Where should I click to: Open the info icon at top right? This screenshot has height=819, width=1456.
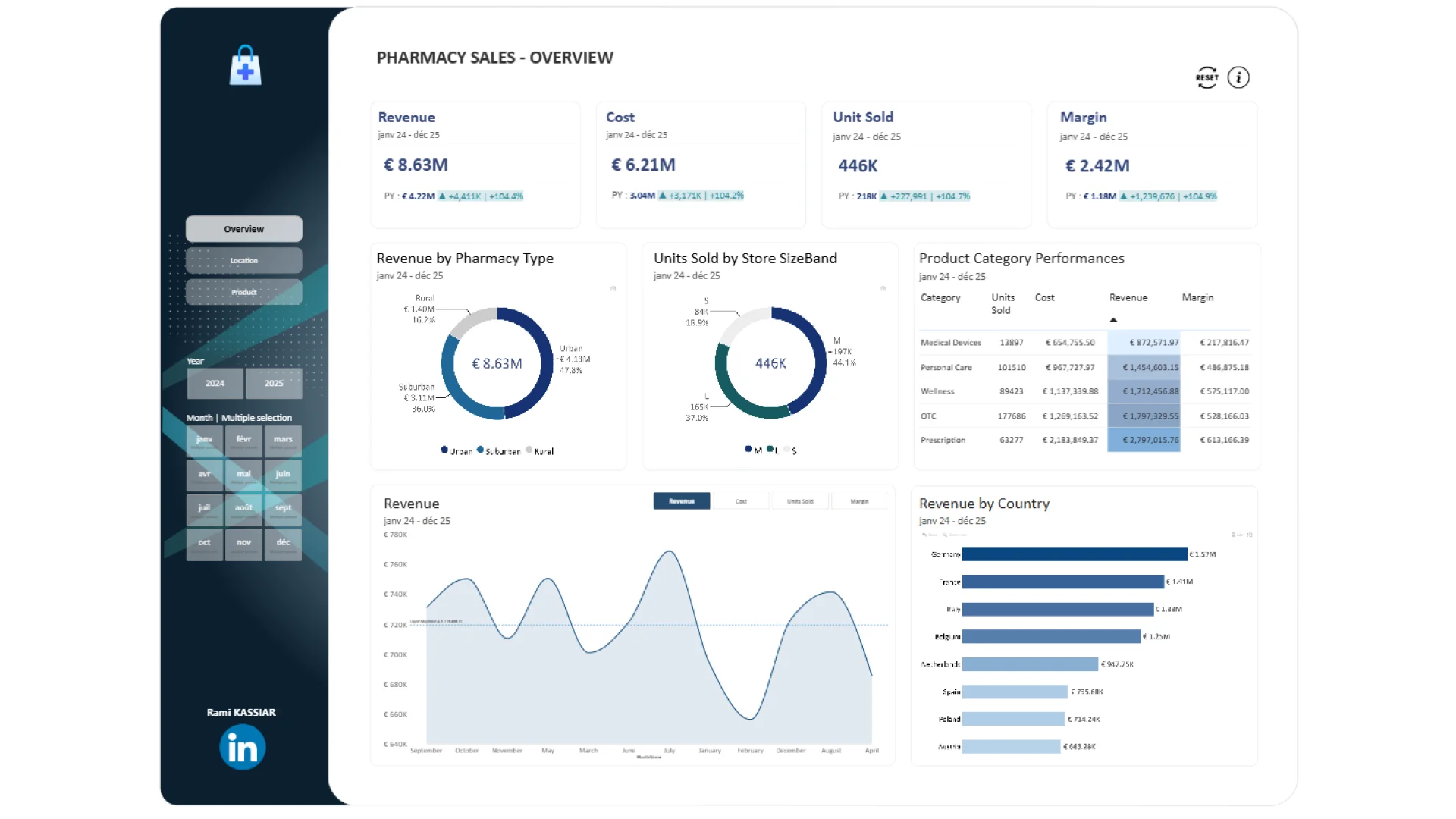(1238, 77)
